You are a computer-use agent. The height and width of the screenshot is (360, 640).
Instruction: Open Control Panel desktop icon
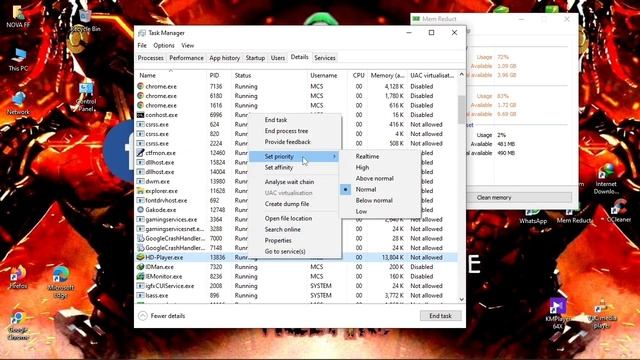(x=86, y=96)
